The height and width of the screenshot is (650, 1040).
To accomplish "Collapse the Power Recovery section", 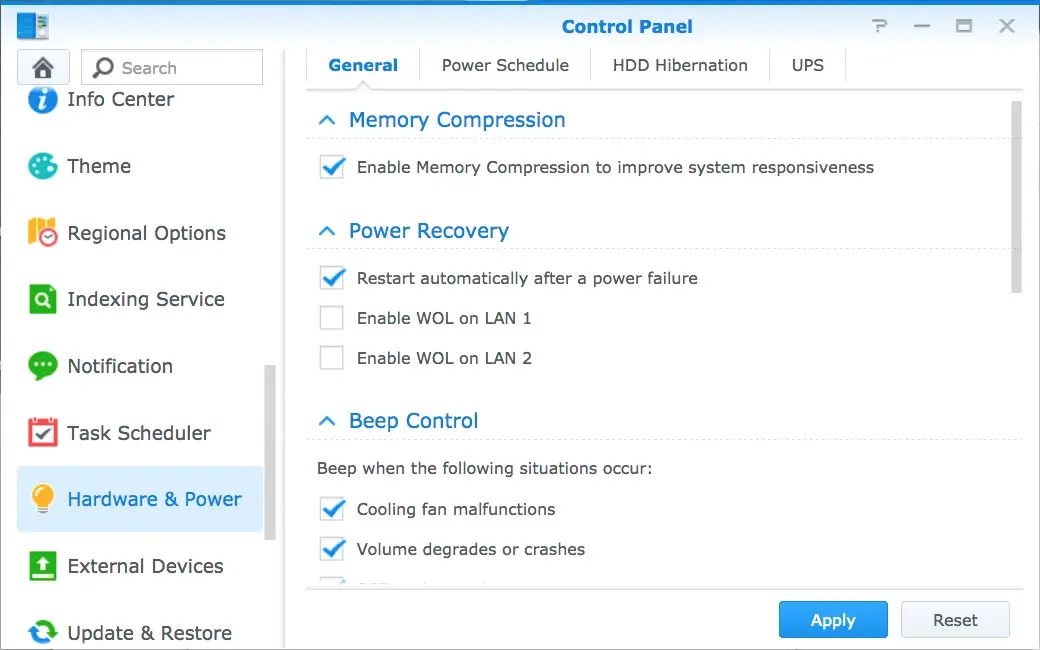I will (x=326, y=231).
